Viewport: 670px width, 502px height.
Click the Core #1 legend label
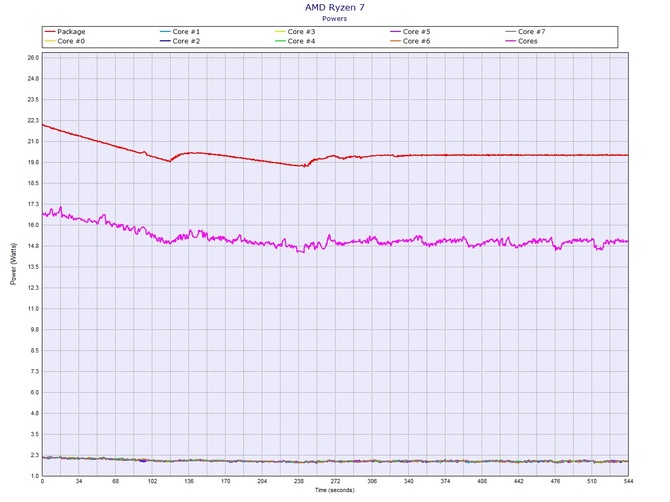(186, 32)
